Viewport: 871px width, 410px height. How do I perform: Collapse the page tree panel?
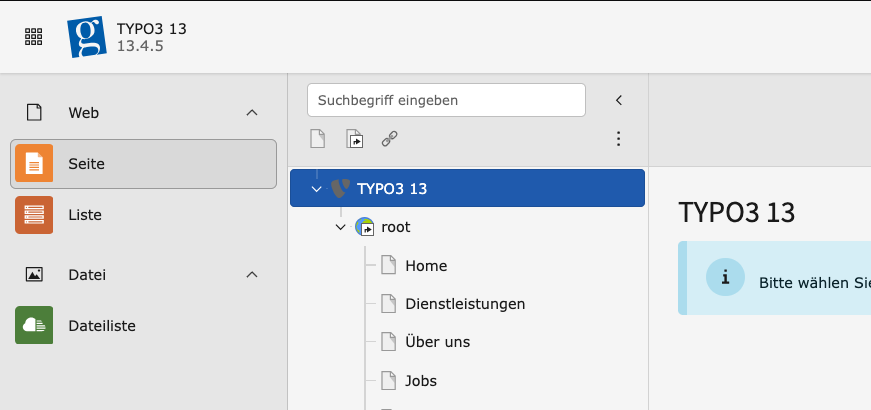tap(618, 100)
